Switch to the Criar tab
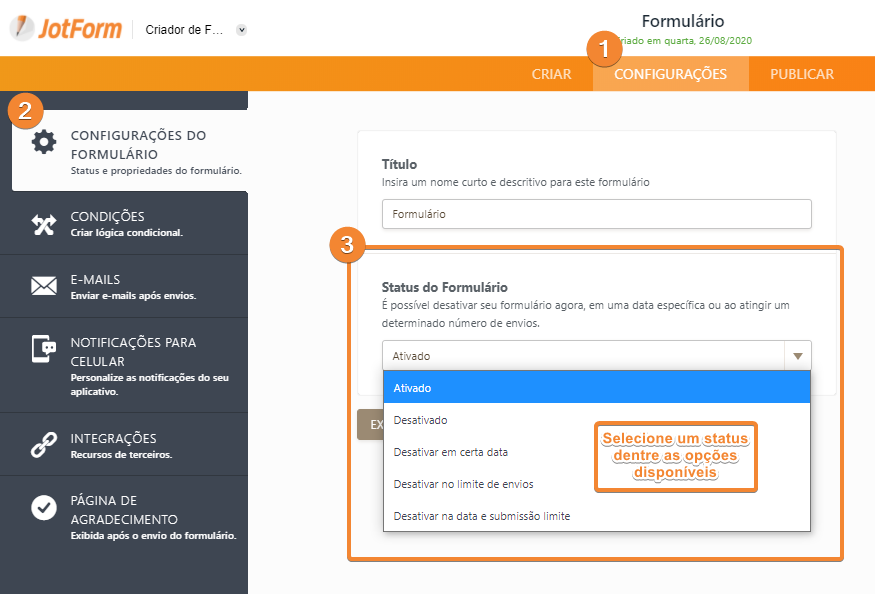Image resolution: width=875 pixels, height=594 pixels. coord(552,74)
